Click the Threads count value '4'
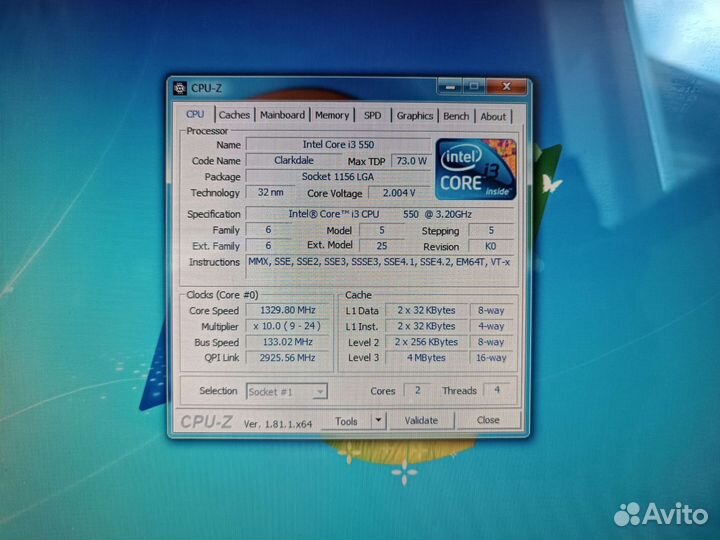Screen dimensions: 720x540 [x=497, y=390]
